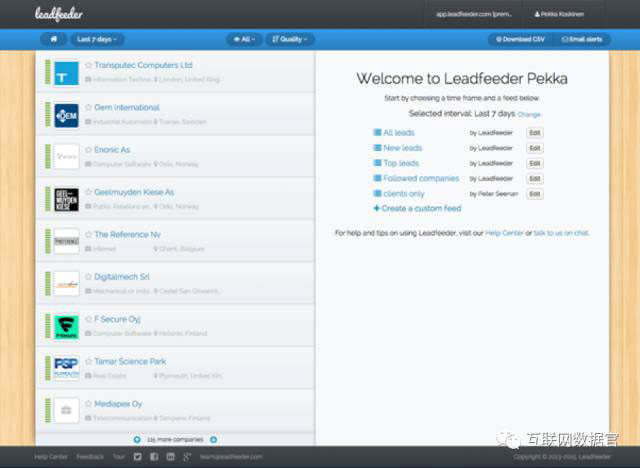The width and height of the screenshot is (640, 468).
Task: Toggle follow star for F Secure Oyj
Action: (88, 319)
